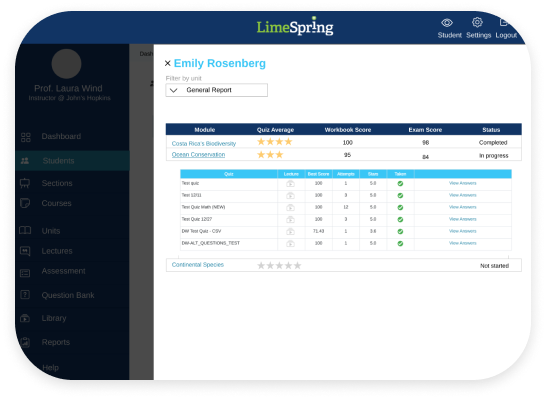
Task: Open Costa Rica's Biodiversity module link
Action: click(204, 143)
